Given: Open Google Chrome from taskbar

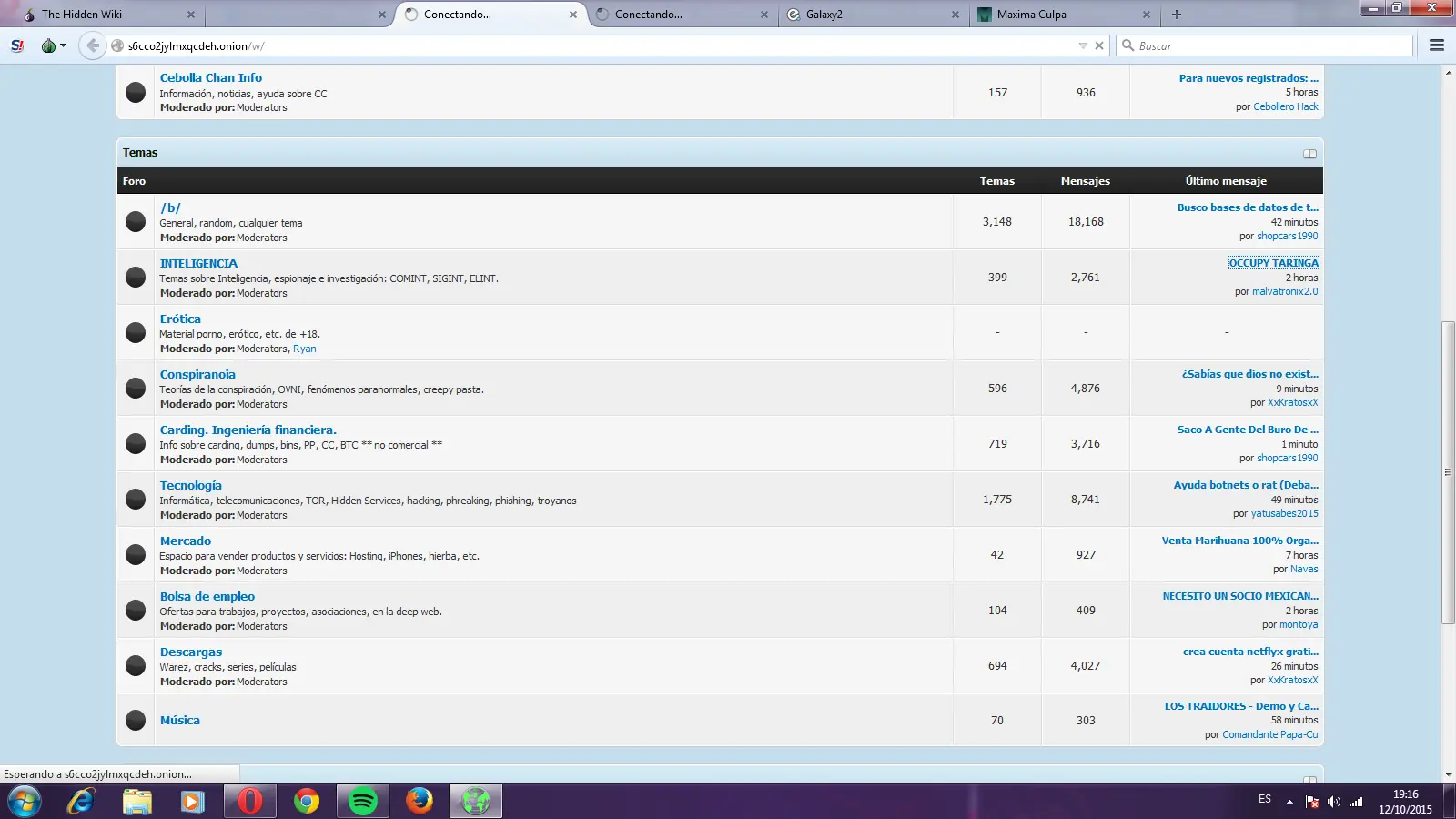Looking at the screenshot, I should pos(307,802).
